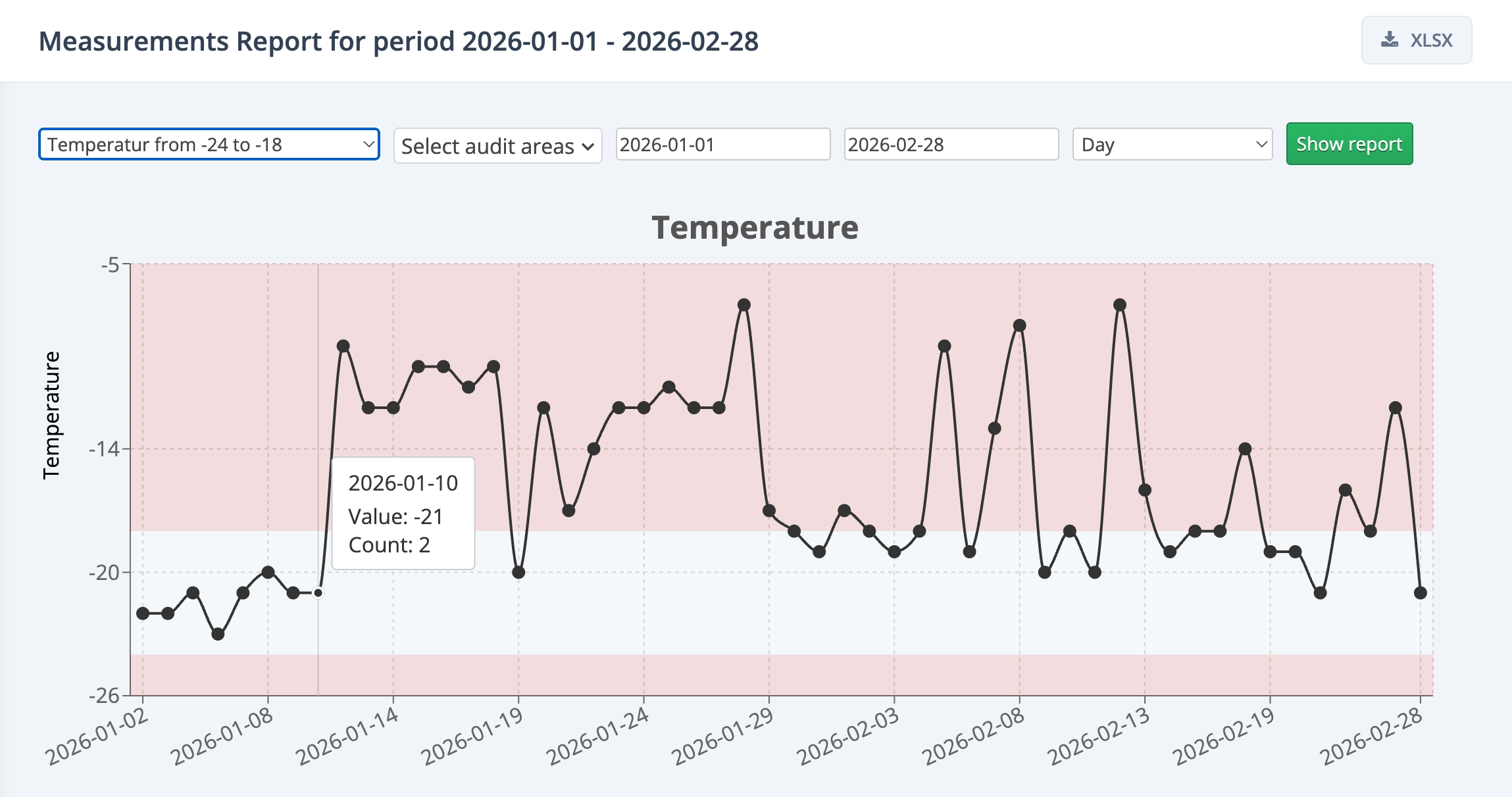
Task: Click the XLSX download icon
Action: tap(1389, 40)
